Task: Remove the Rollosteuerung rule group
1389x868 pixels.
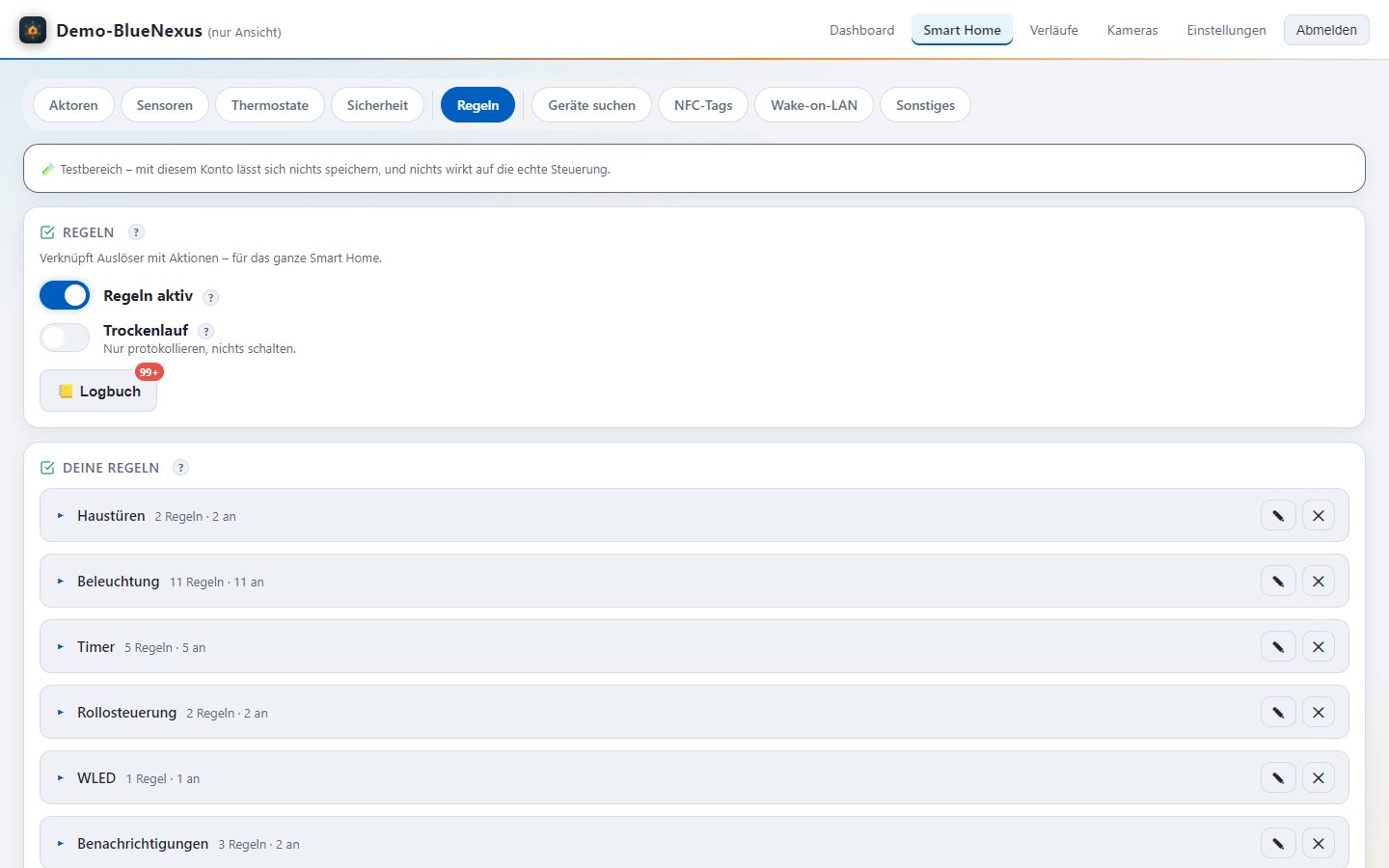Action: (x=1319, y=713)
